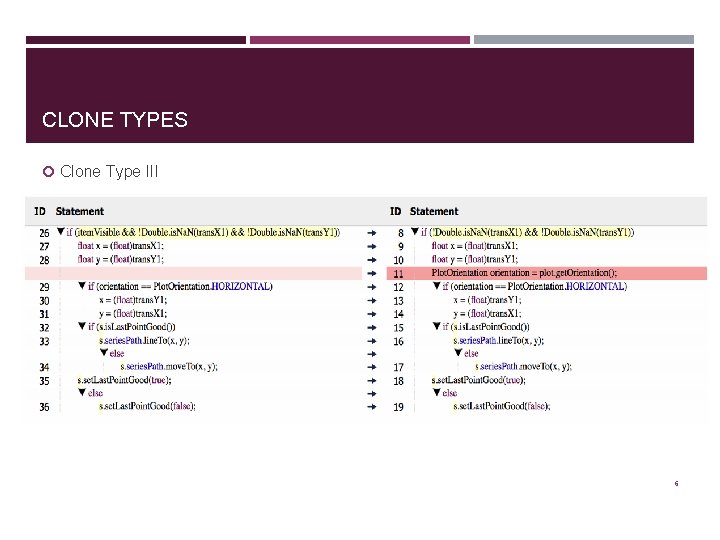The height and width of the screenshot is (540, 720).
Task: Select row 14 'y = (float)transX1;'
Action: 487,314
